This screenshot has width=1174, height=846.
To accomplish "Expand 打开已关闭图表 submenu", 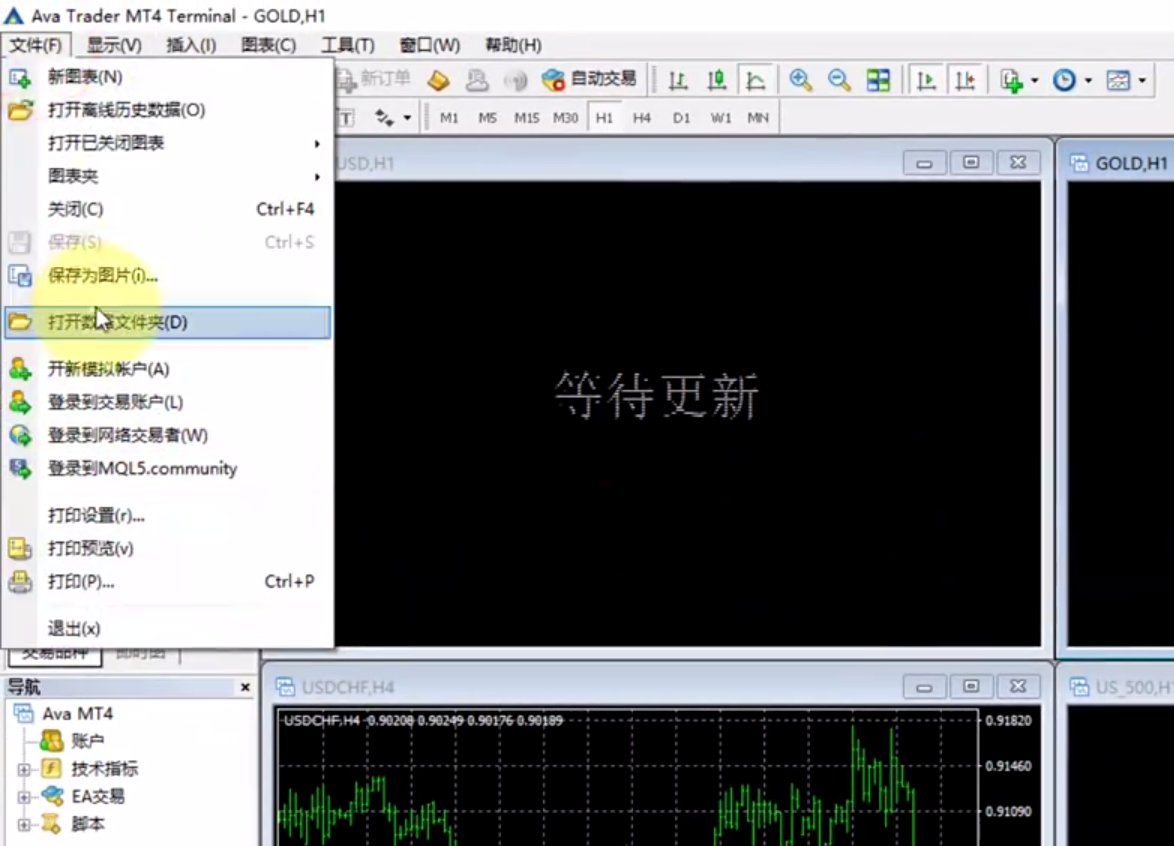I will pyautogui.click(x=167, y=143).
